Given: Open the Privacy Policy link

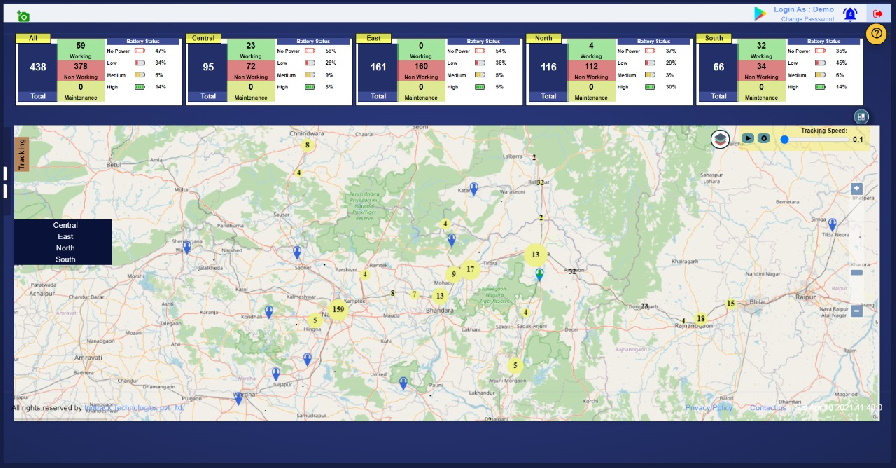Looking at the screenshot, I should pos(709,408).
